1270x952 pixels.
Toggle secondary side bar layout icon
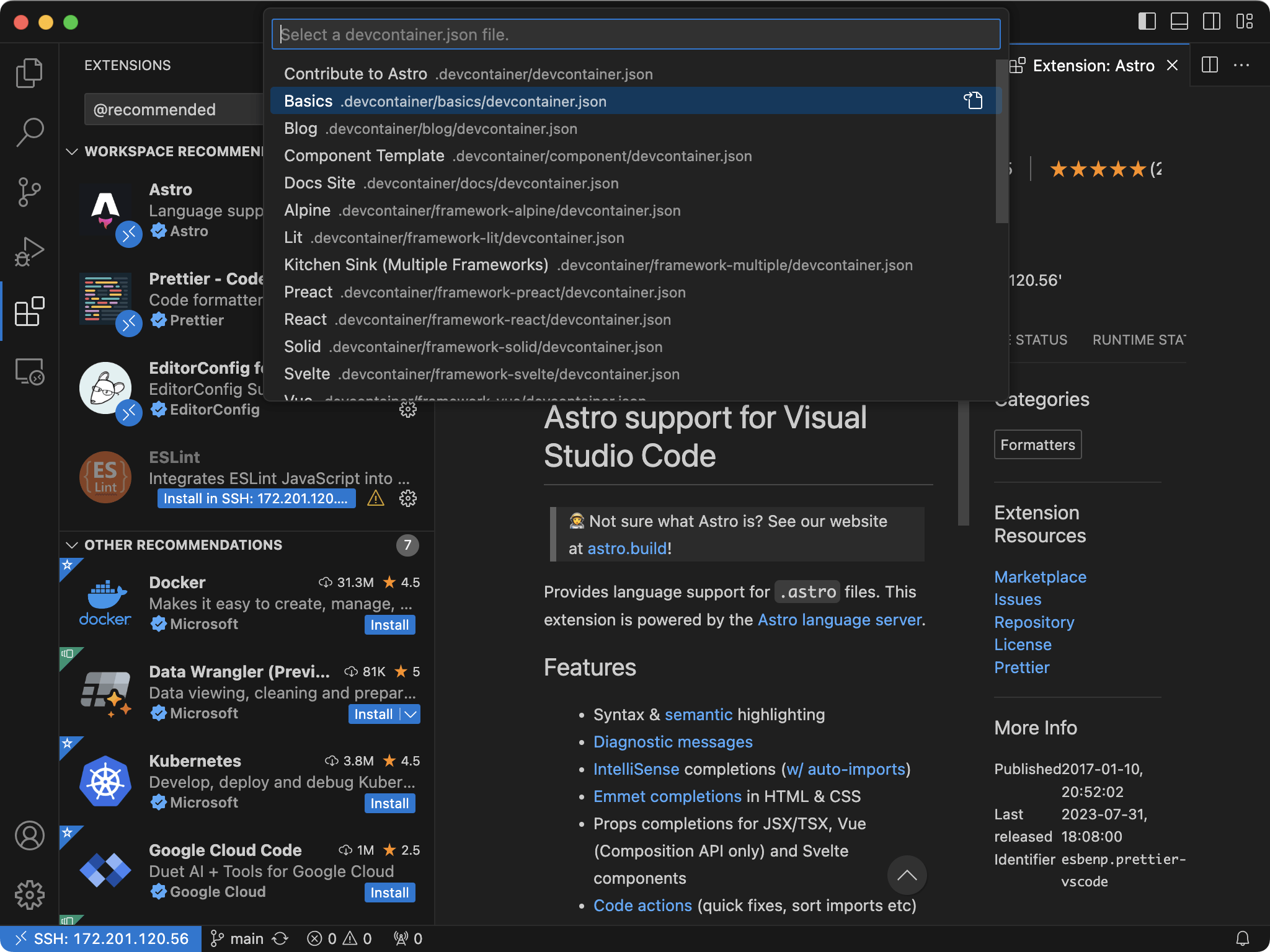[1211, 22]
